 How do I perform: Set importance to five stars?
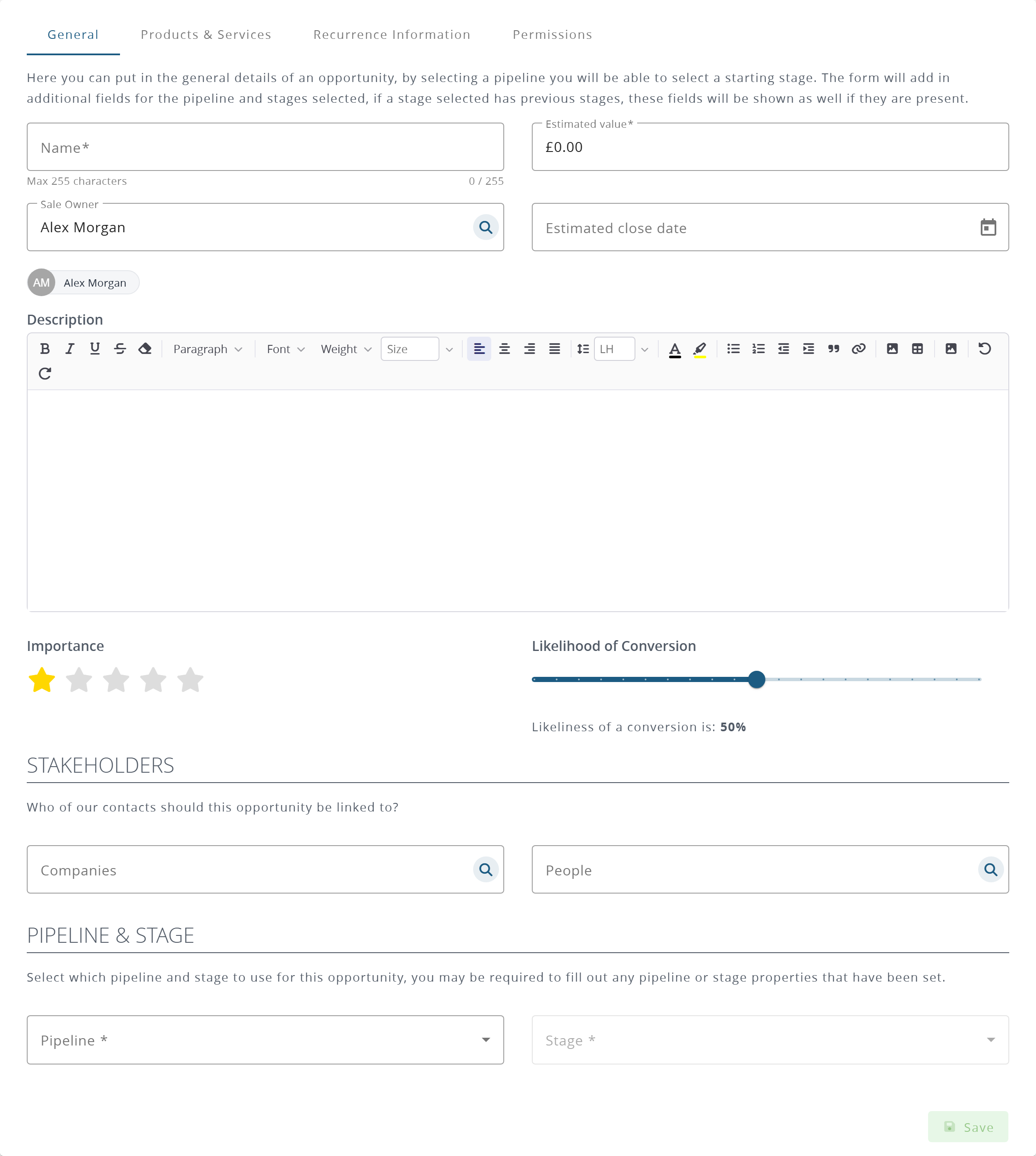pyautogui.click(x=190, y=679)
